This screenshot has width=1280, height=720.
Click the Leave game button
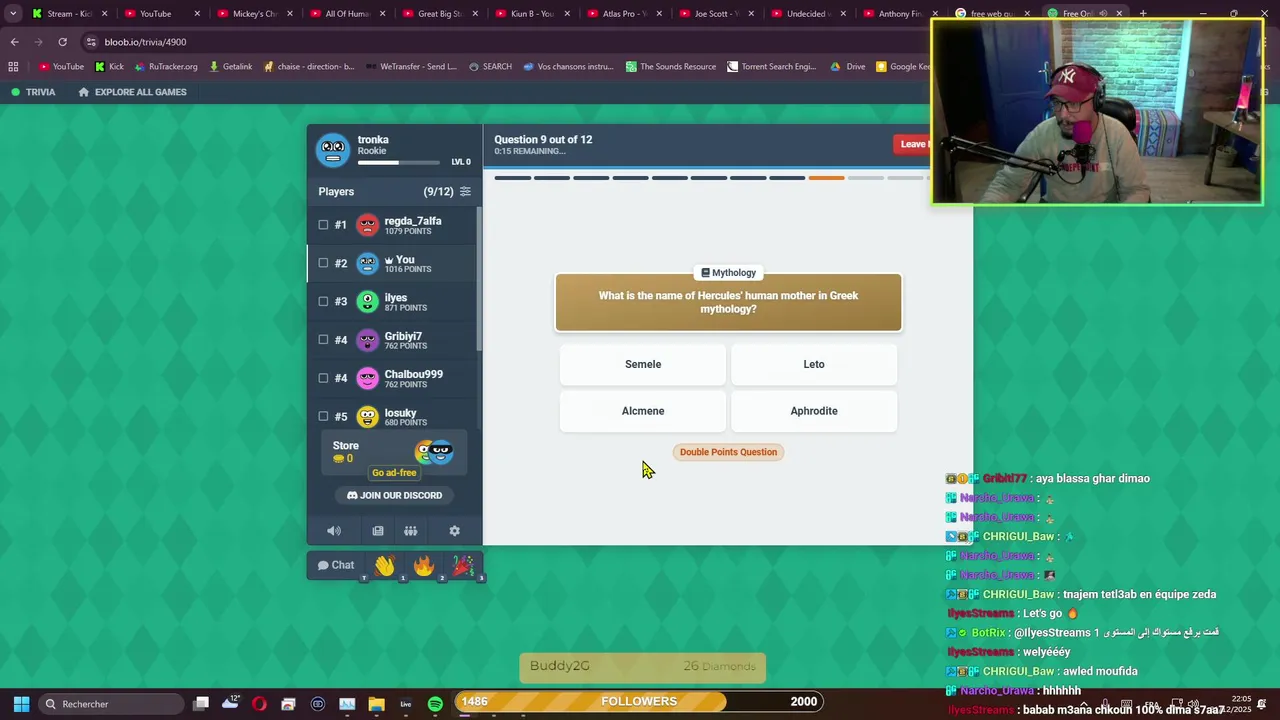click(x=912, y=144)
